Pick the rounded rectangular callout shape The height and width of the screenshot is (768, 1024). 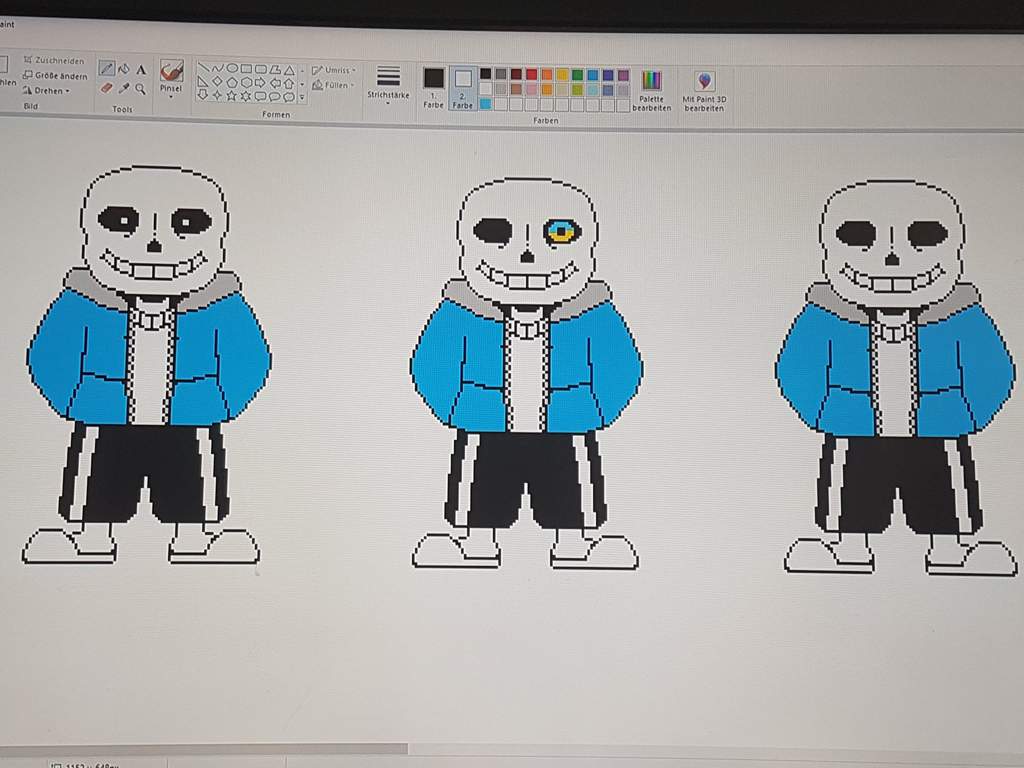click(x=261, y=97)
